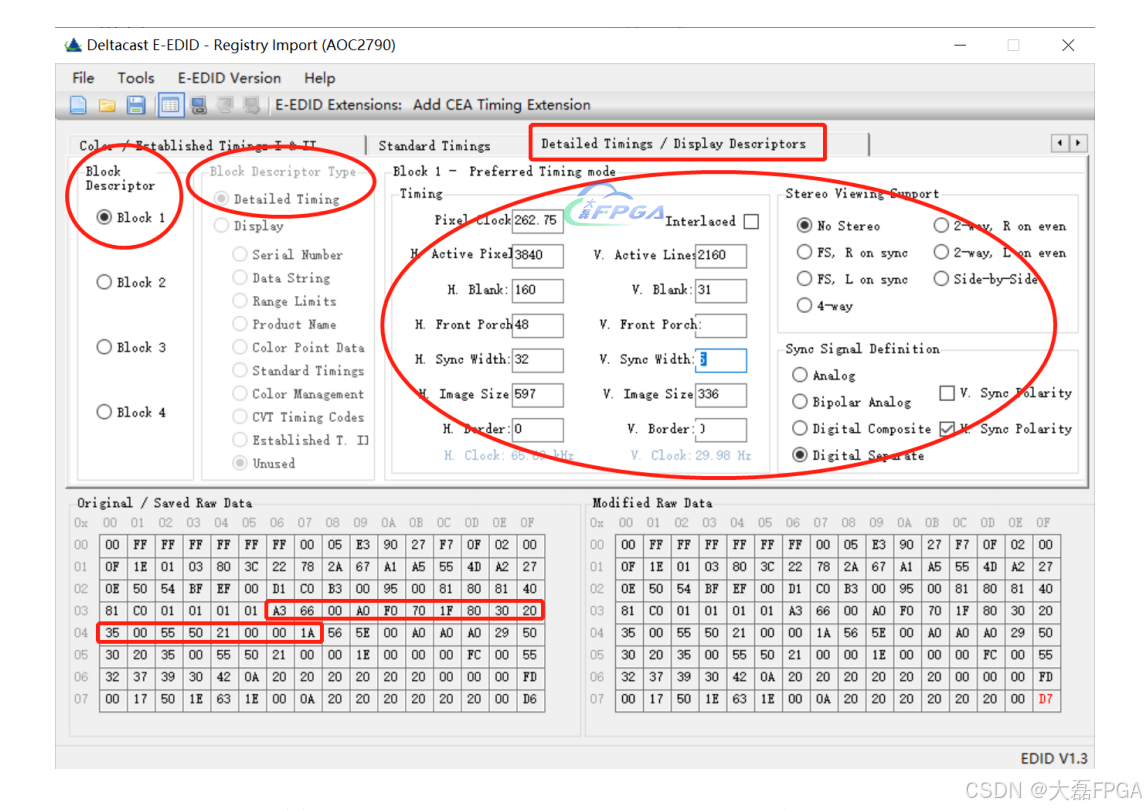Toggle the Interlaced checkbox
1146x810 pixels.
(751, 221)
